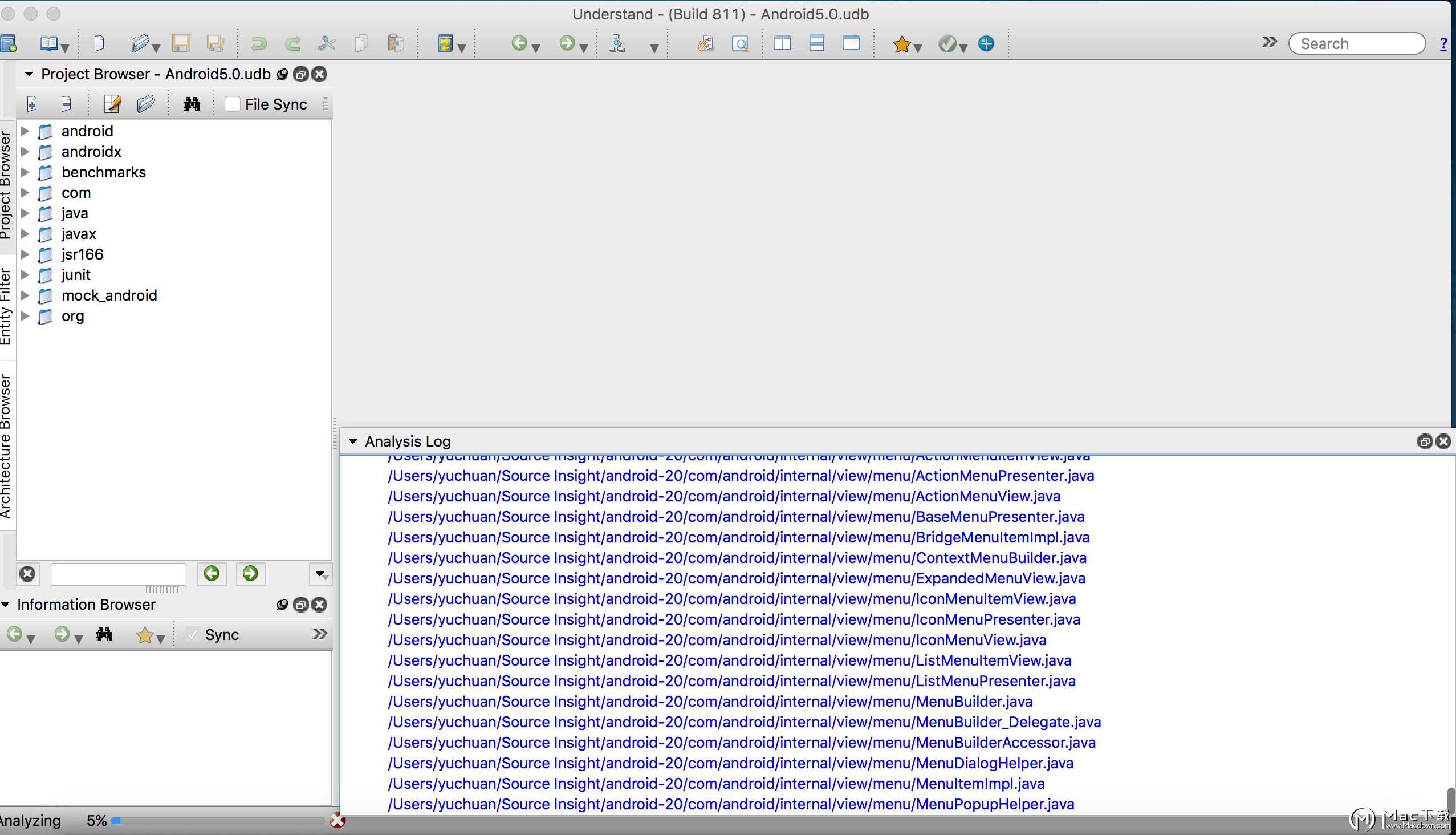Open the Analyze icon's dropdown arrow

tap(462, 48)
